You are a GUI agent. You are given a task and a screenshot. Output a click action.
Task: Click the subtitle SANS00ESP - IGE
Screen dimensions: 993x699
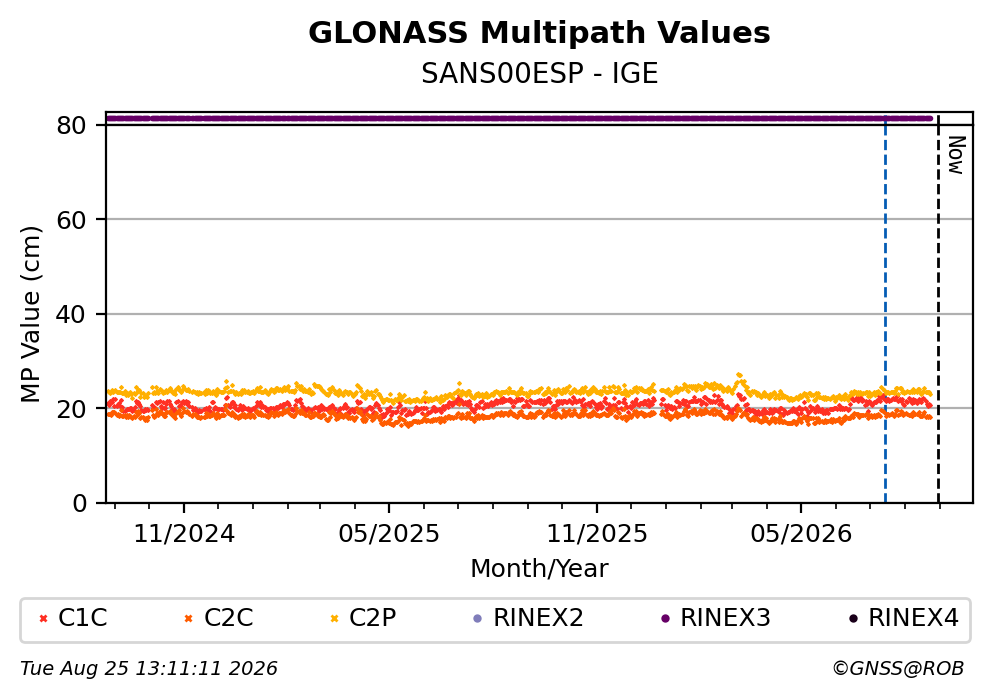click(540, 73)
